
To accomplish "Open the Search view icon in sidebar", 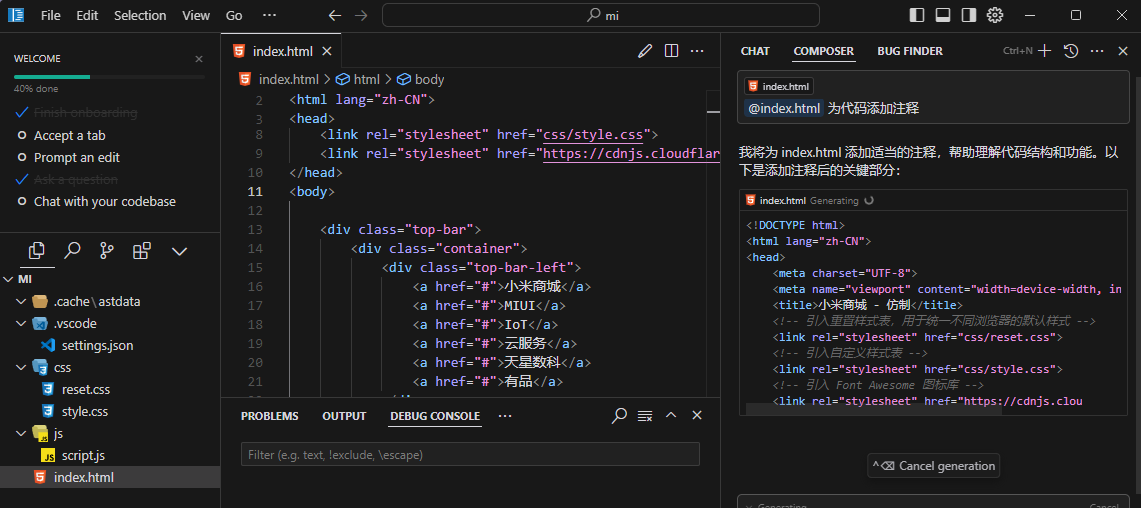I will click(72, 250).
